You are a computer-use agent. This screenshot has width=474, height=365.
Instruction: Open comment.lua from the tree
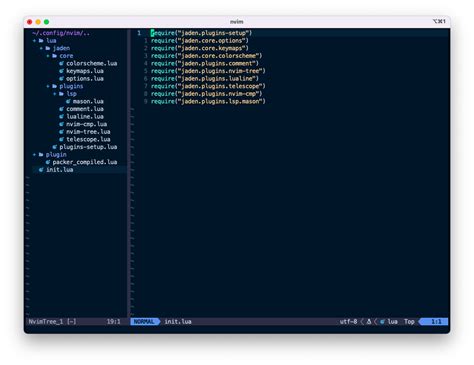pos(85,109)
